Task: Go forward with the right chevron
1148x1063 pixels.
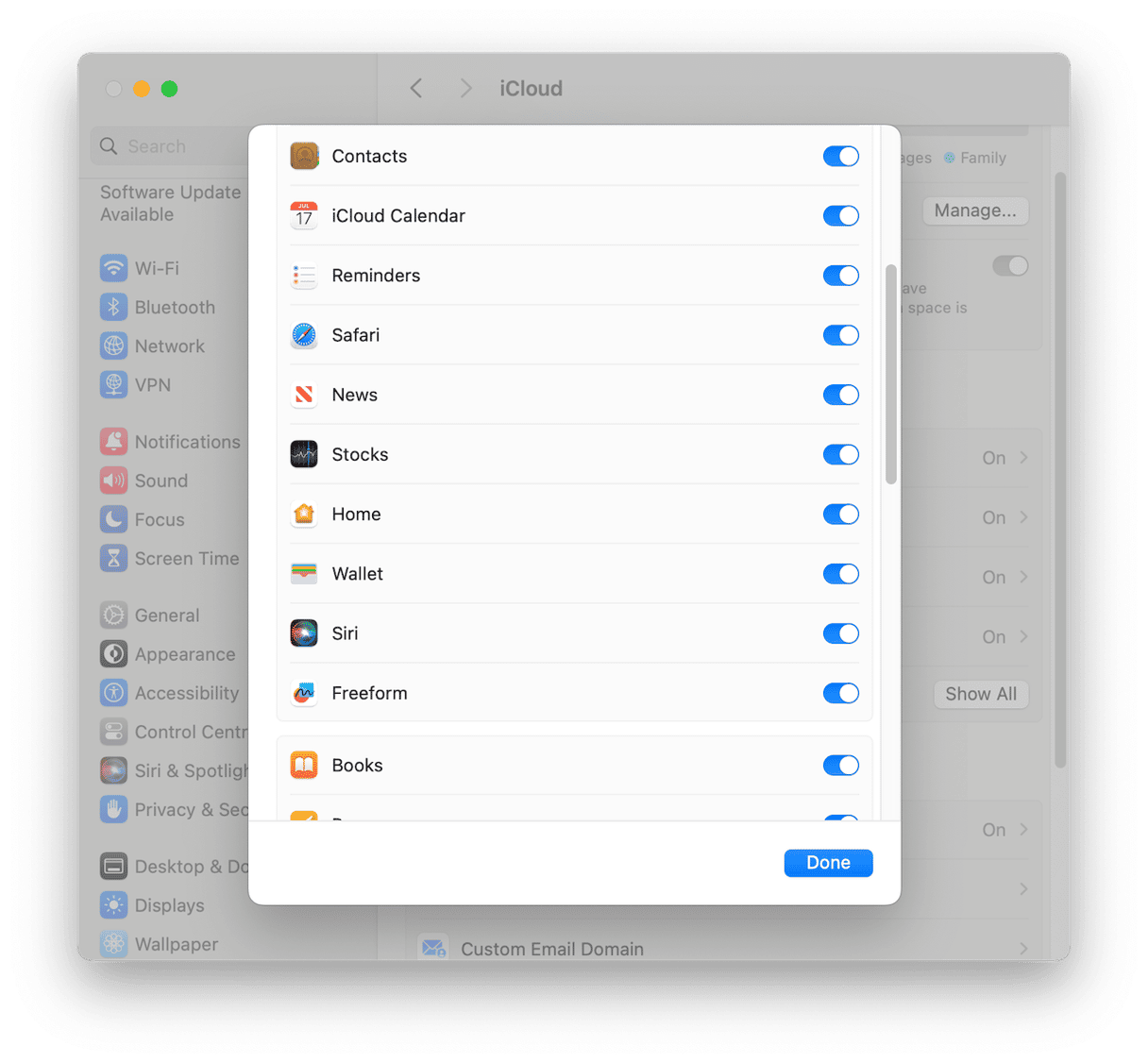Action: [465, 89]
